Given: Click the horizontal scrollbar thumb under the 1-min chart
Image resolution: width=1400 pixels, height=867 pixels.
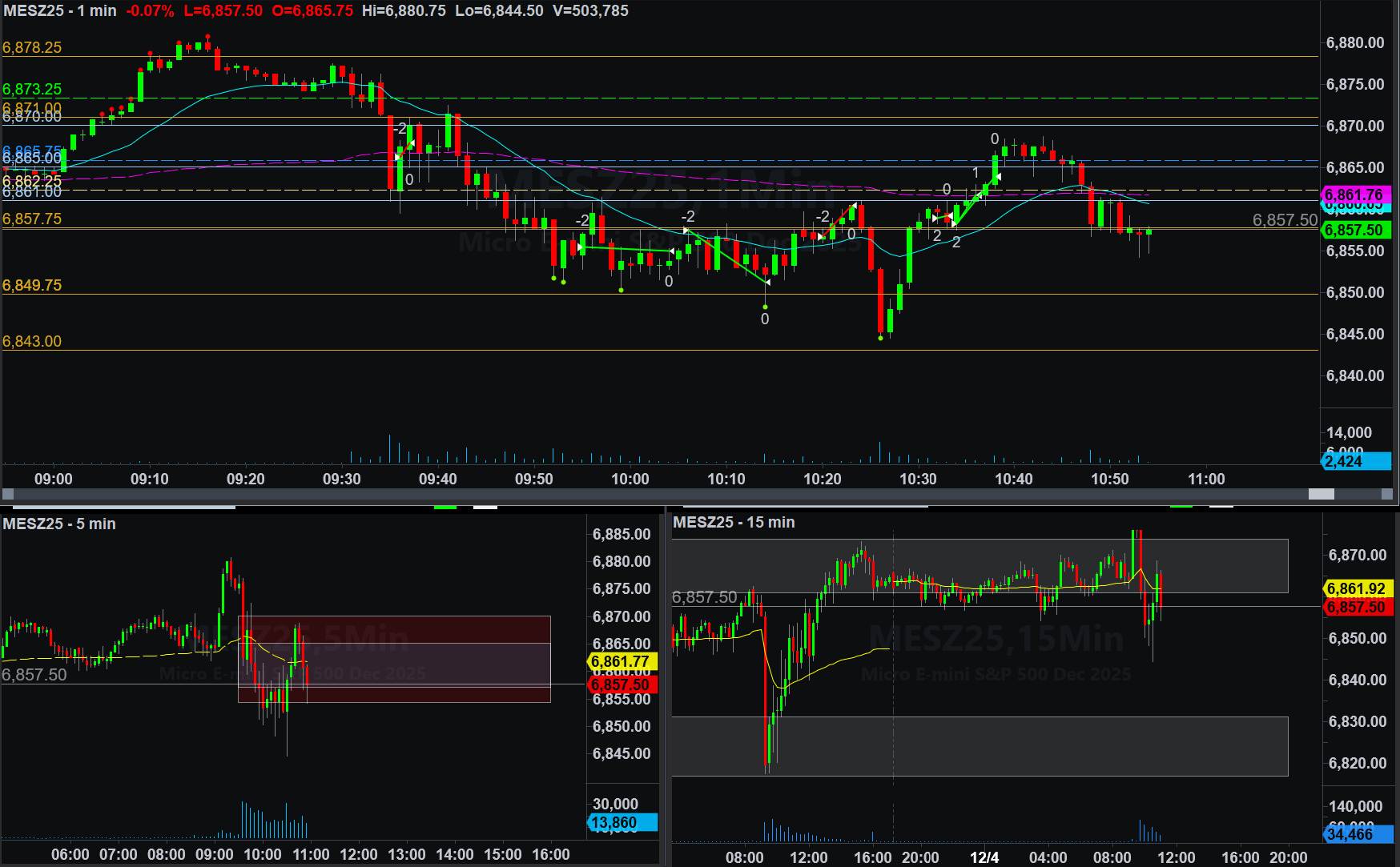Looking at the screenshot, I should [x=1321, y=494].
